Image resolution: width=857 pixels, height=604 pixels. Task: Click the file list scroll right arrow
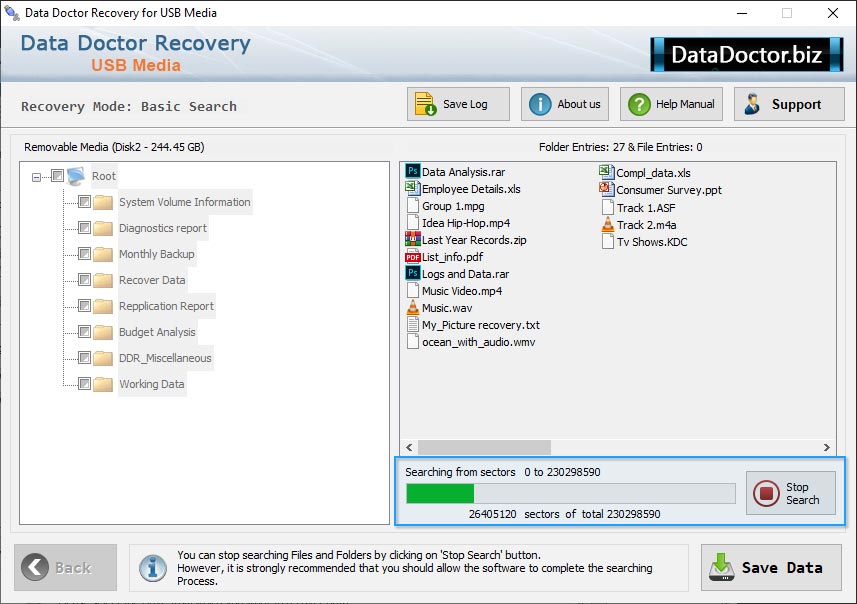click(826, 447)
